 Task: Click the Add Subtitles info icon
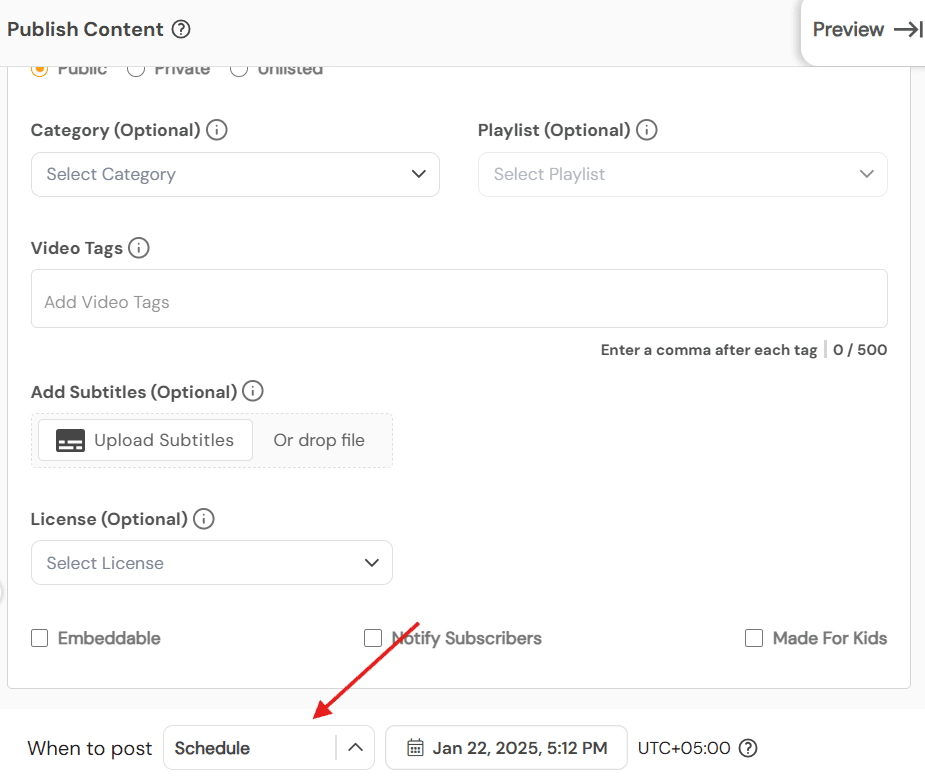coord(252,391)
